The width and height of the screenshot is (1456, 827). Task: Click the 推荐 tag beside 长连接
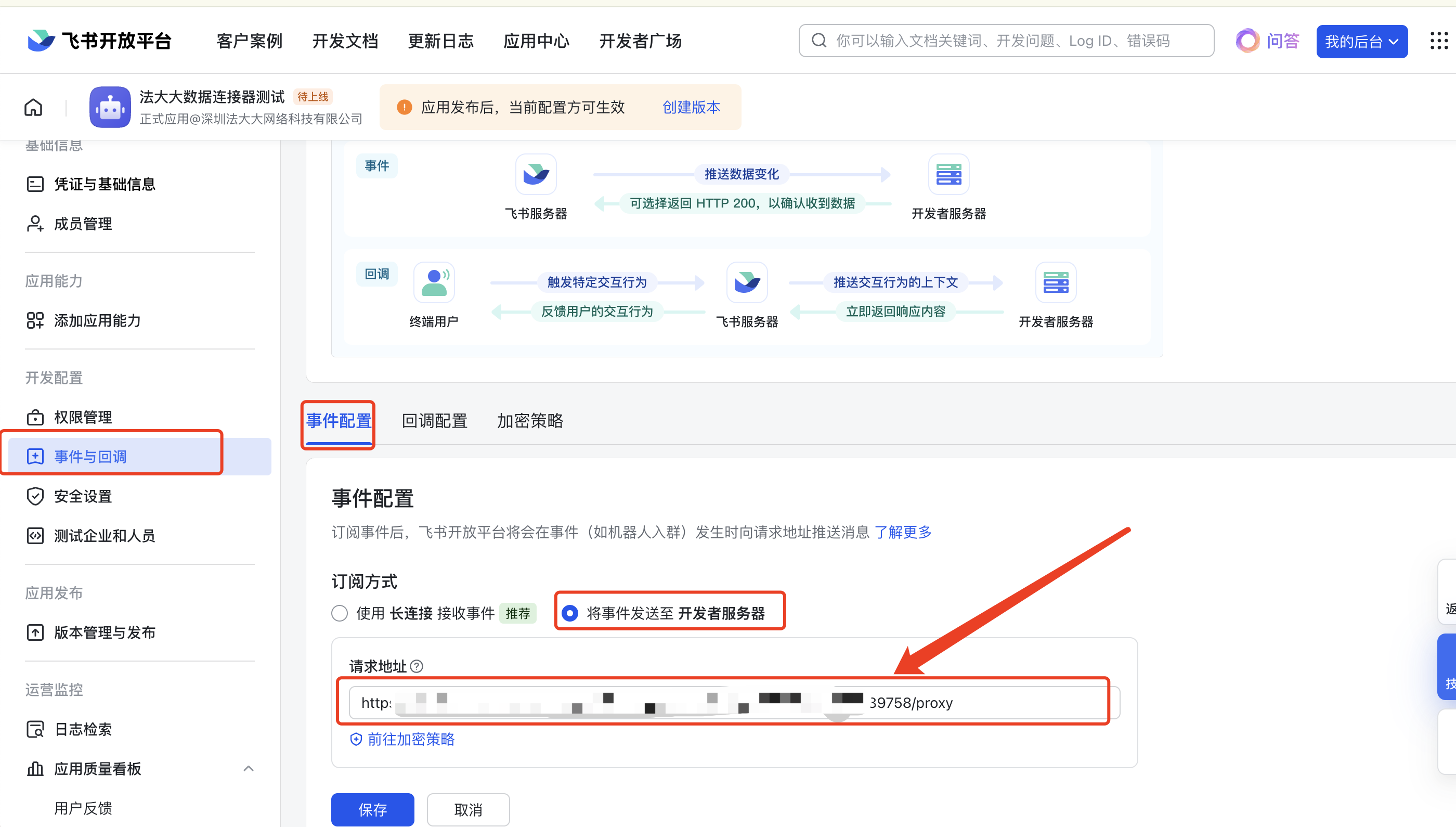pyautogui.click(x=518, y=613)
